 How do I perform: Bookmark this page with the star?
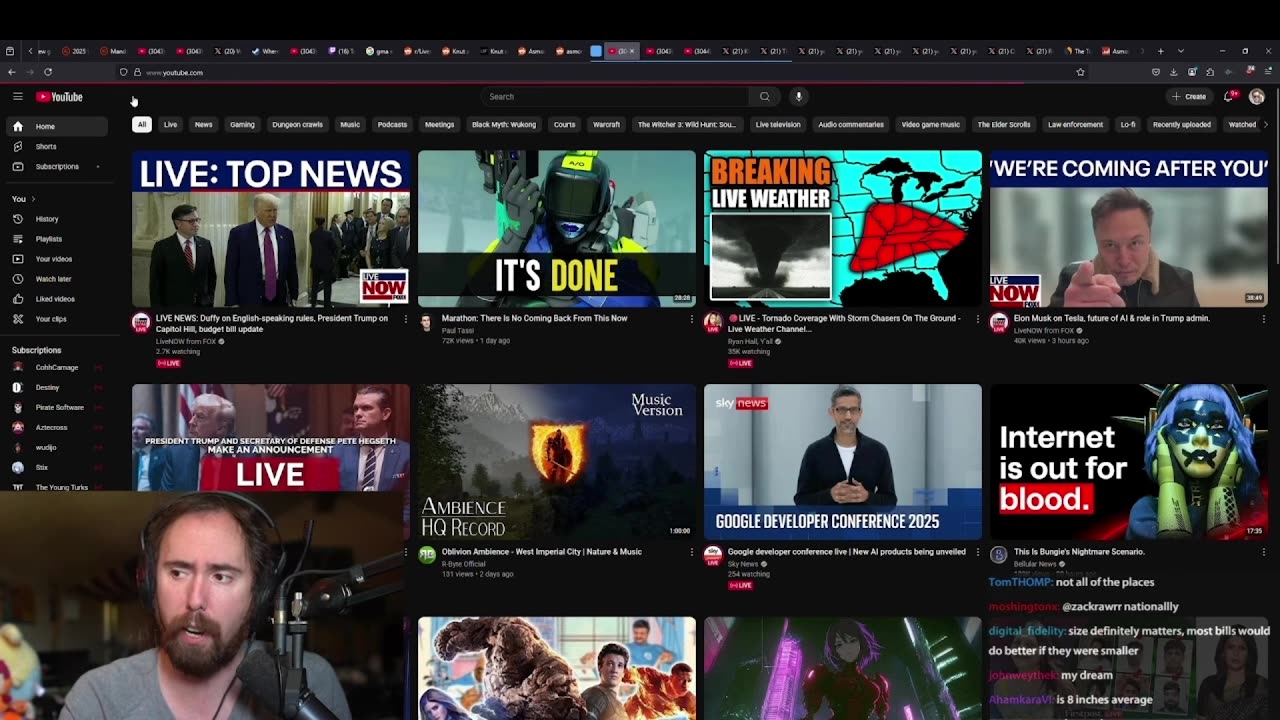(1080, 72)
